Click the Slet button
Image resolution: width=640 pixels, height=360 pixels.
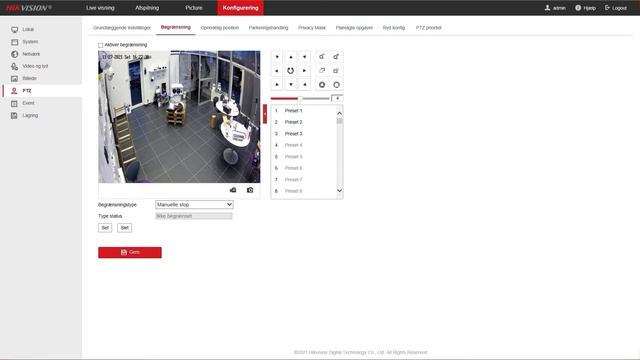tap(124, 228)
